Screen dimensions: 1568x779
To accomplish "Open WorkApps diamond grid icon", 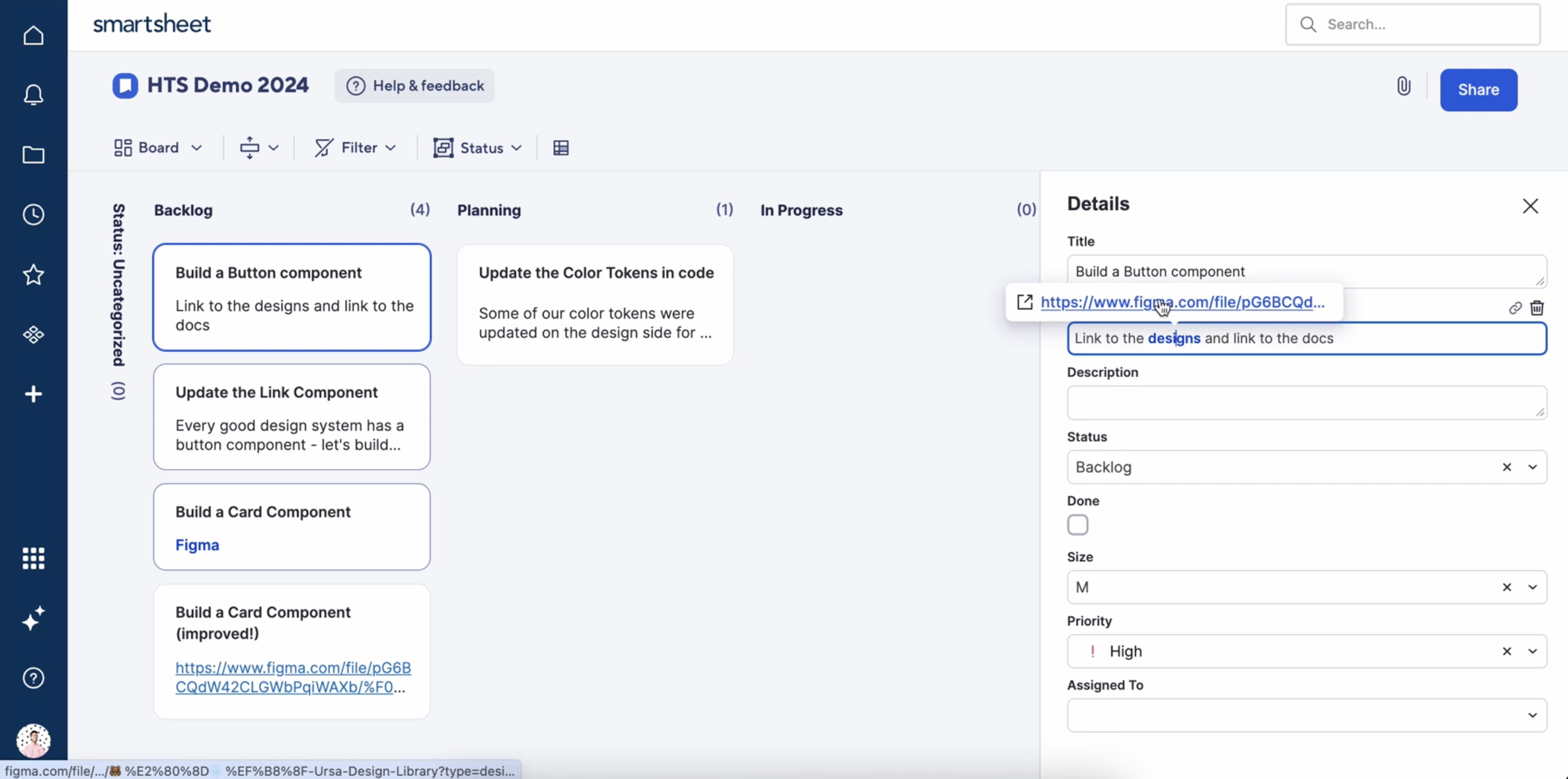I will click(x=33, y=334).
